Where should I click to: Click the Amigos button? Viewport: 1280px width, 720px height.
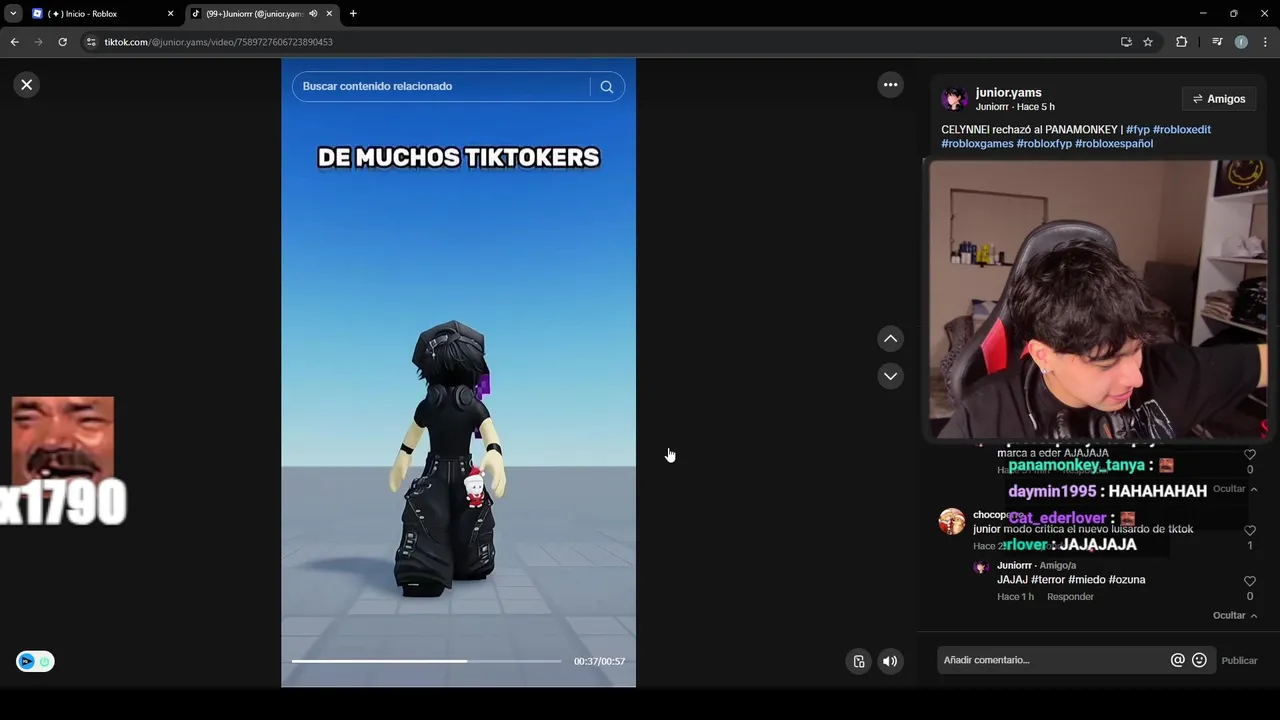[1218, 99]
